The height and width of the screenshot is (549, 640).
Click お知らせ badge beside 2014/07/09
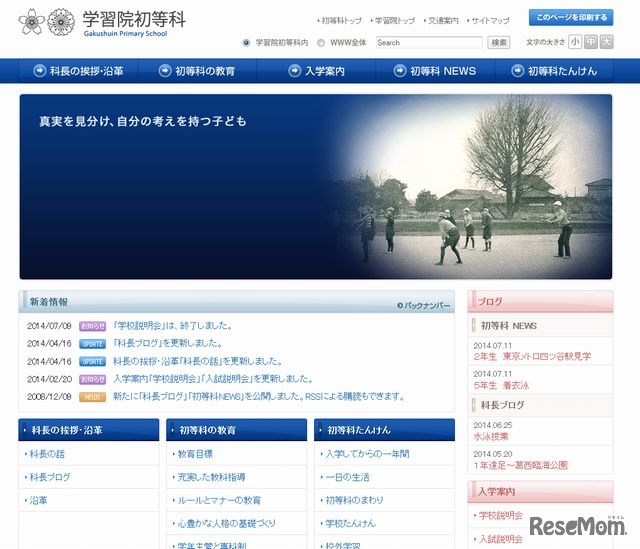93,326
